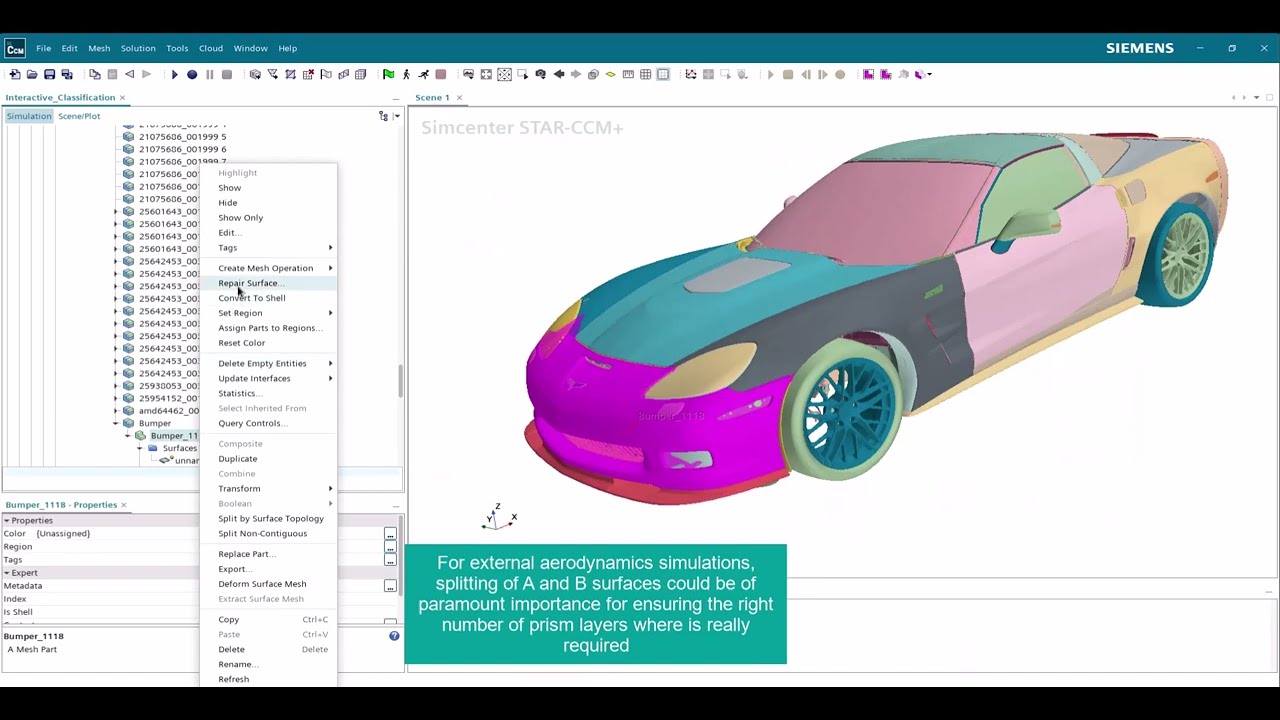Viewport: 1280px width, 720px height.
Task: Close the Scene 1 tab
Action: click(459, 97)
